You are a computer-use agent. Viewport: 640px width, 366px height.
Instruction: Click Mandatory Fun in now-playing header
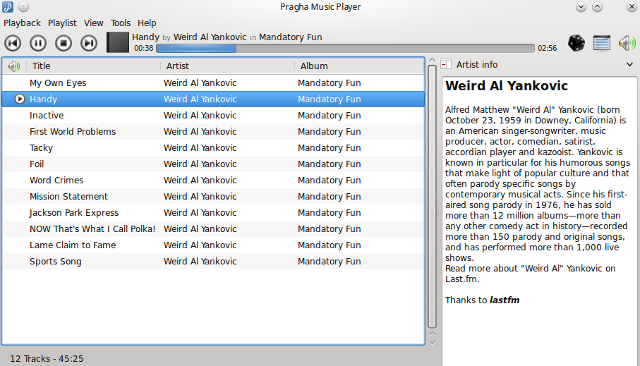pos(291,37)
